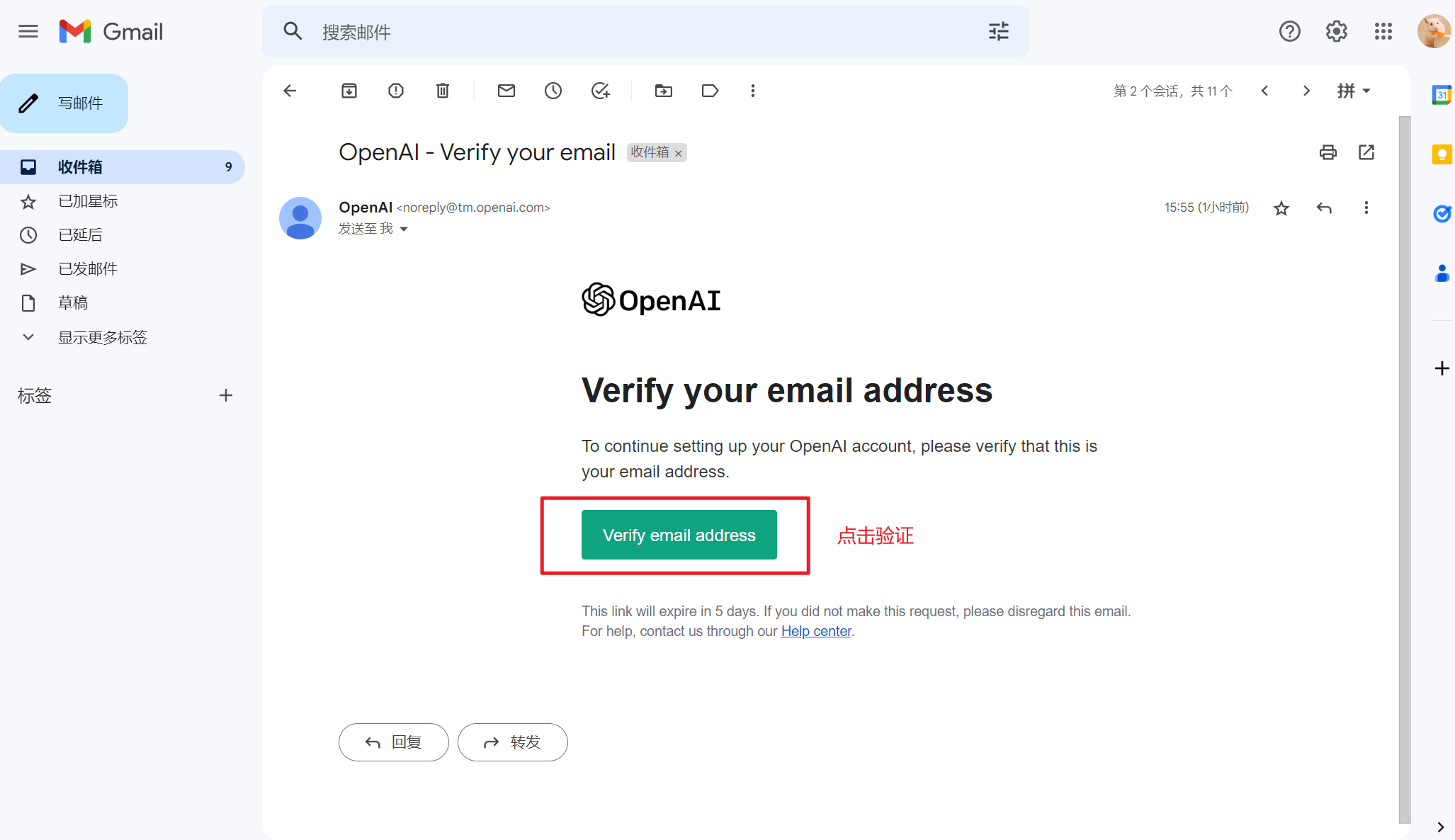Remove the 收件箱 label chip
The image size is (1455, 840).
pyautogui.click(x=678, y=153)
